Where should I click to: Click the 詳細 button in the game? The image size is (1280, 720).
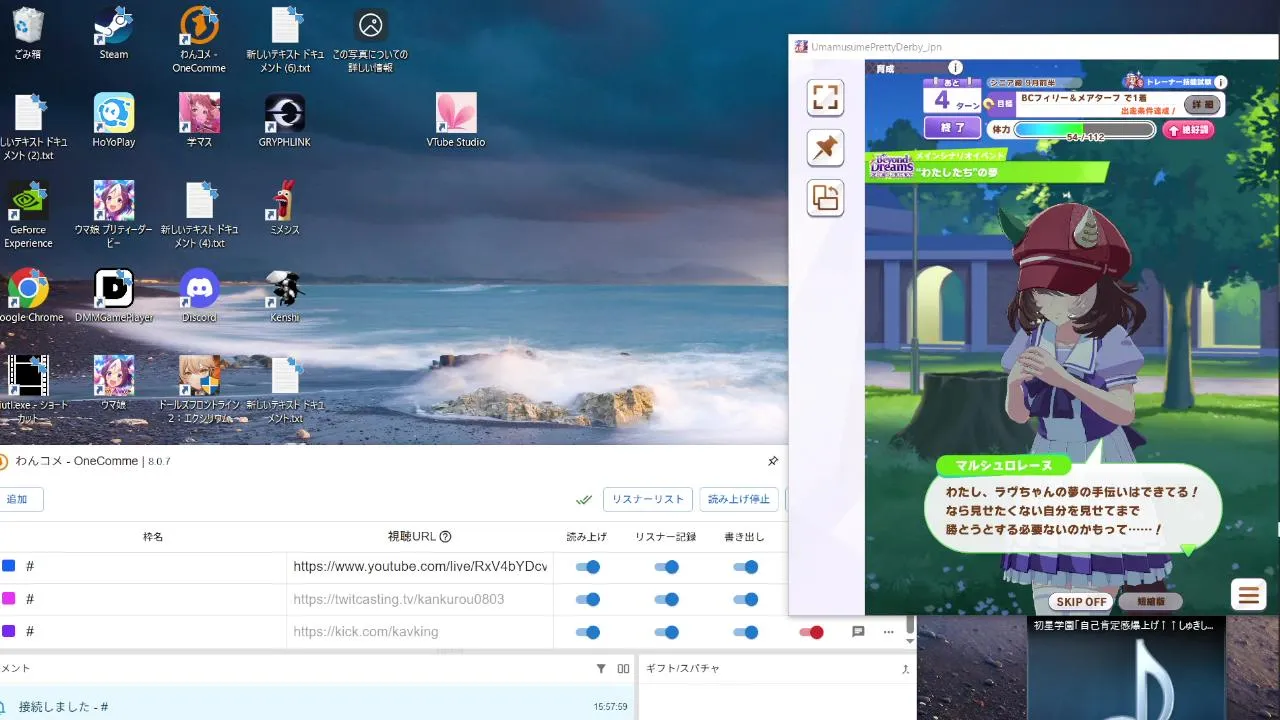(x=1203, y=104)
